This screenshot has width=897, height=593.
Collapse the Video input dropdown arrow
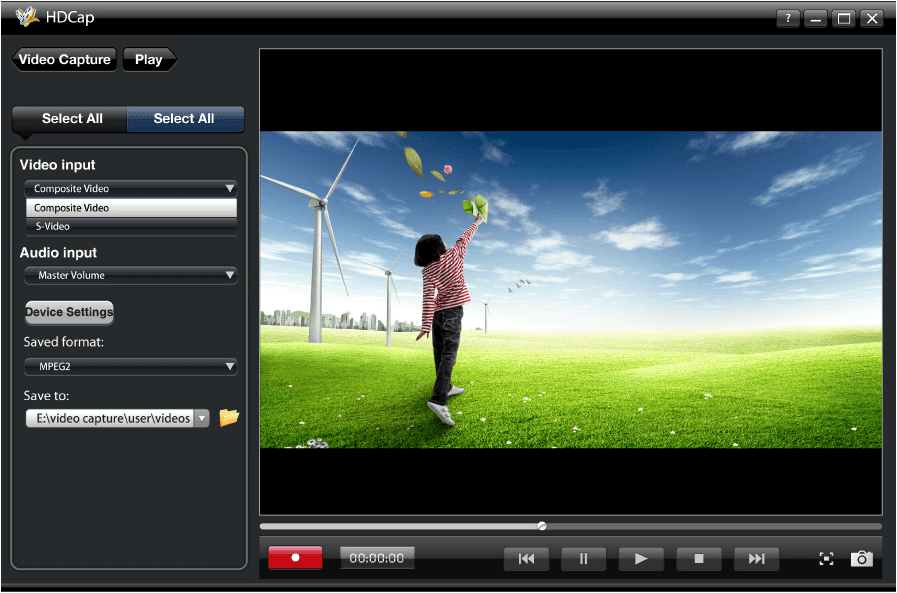[x=229, y=188]
